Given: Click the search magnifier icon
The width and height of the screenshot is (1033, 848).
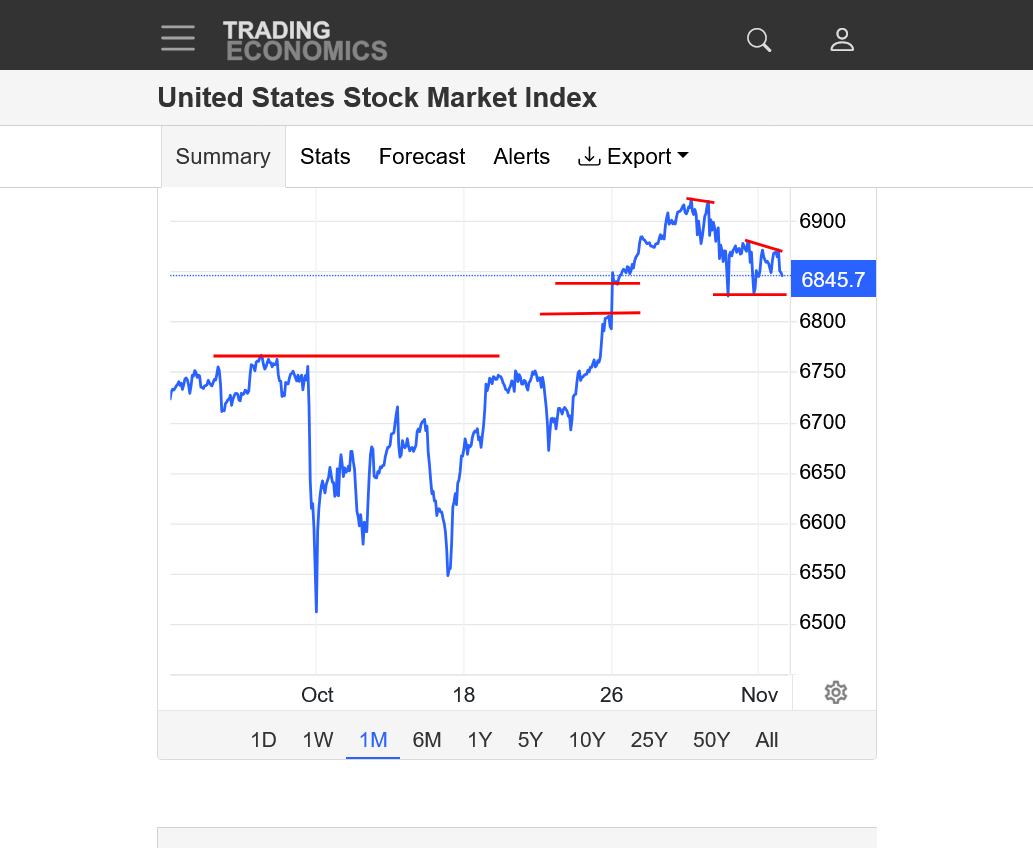Looking at the screenshot, I should [759, 40].
